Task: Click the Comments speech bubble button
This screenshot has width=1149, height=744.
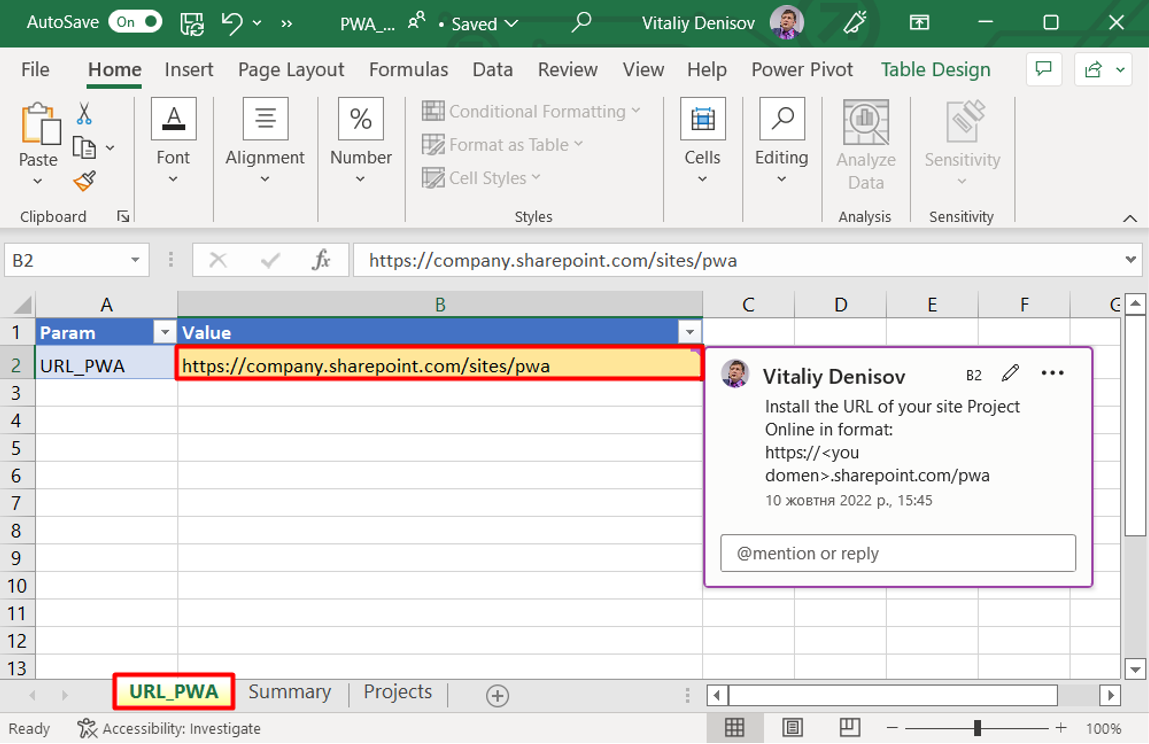Action: pos(1043,70)
